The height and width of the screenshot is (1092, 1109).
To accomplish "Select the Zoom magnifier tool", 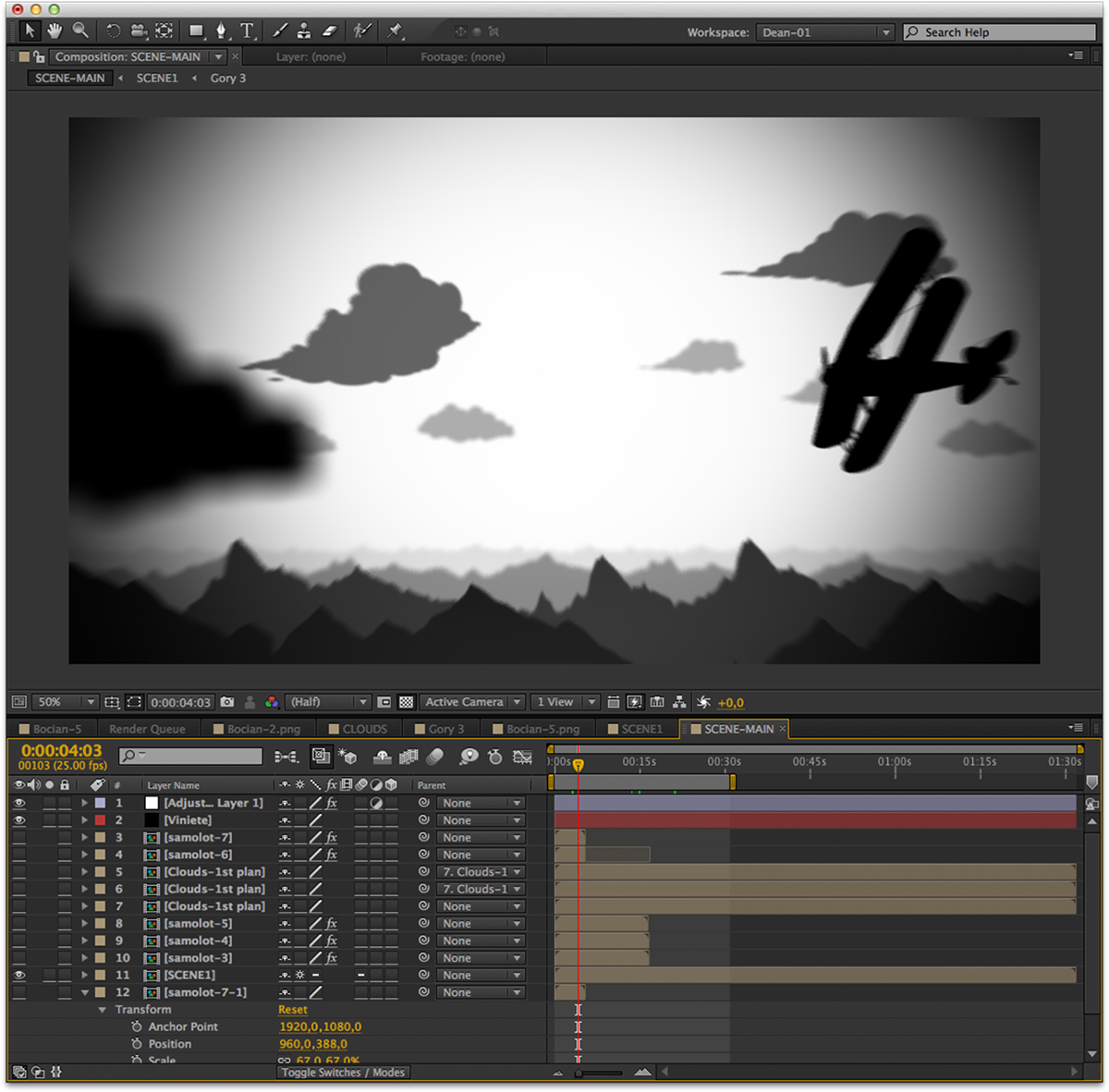I will [81, 30].
